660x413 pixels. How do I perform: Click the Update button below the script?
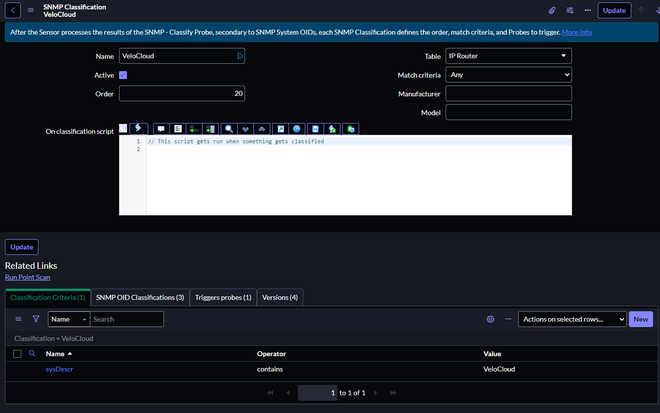click(x=22, y=247)
